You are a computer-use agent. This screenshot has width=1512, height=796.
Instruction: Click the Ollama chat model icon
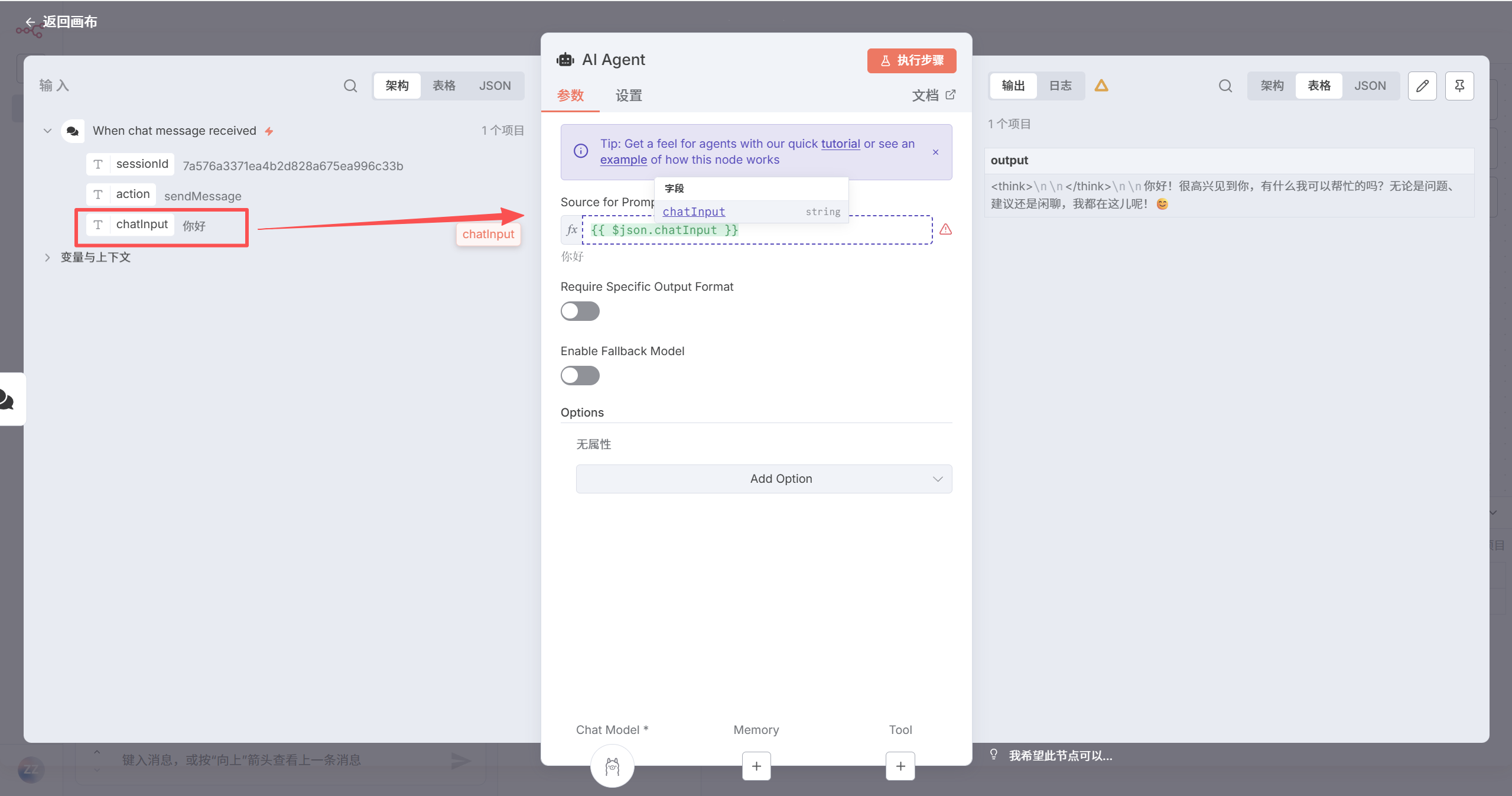point(612,766)
